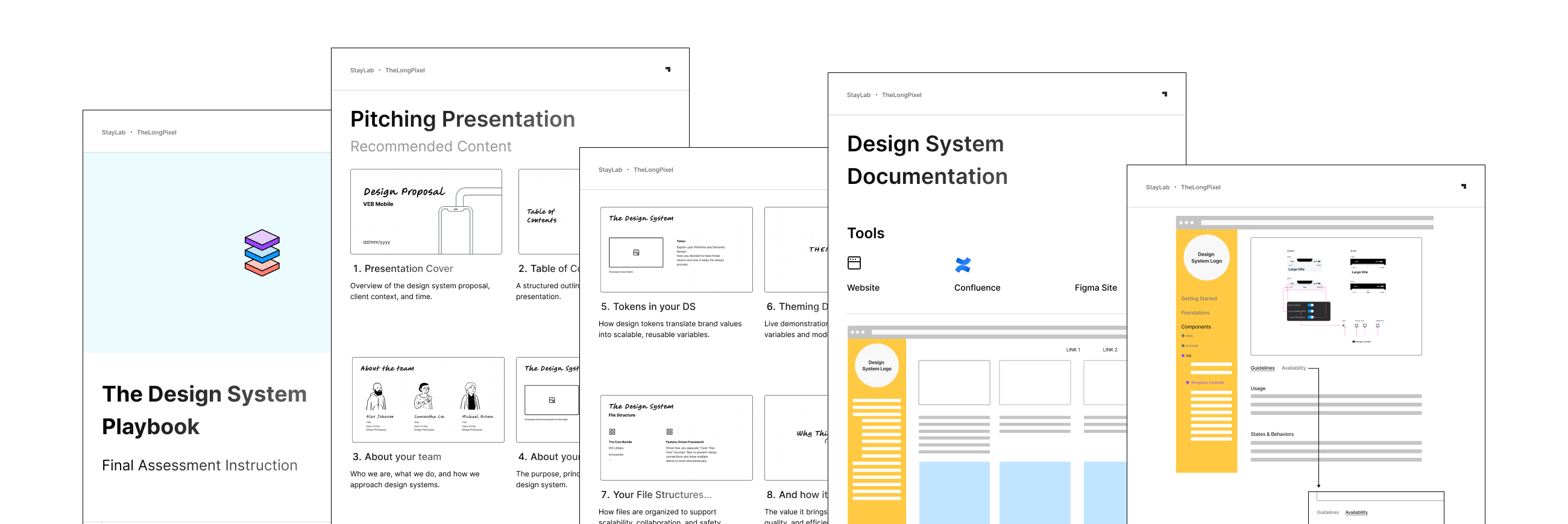Select Navigation Controller in the yellow sidebar
The width and height of the screenshot is (1568, 524).
1205,383
